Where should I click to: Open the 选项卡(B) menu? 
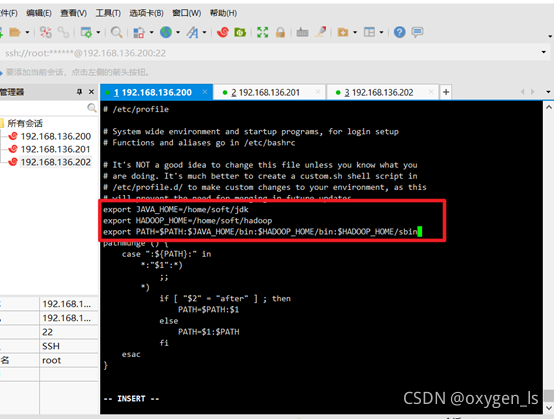pyautogui.click(x=147, y=13)
